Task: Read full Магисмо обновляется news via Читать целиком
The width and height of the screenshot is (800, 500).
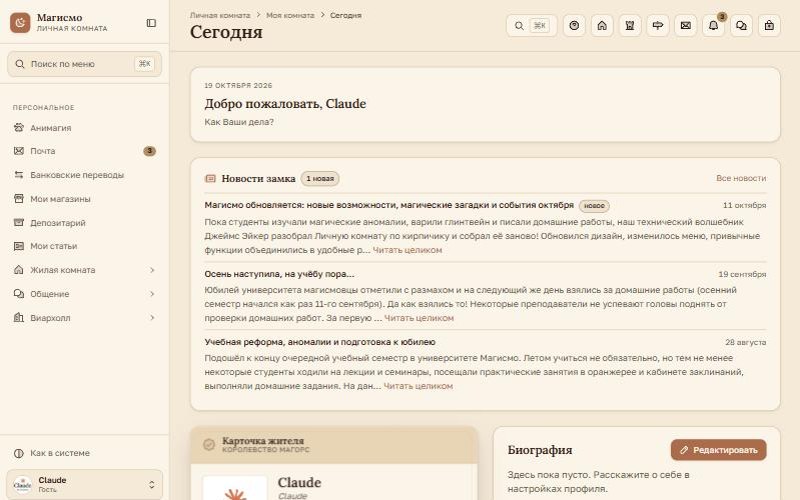Action: (x=407, y=250)
